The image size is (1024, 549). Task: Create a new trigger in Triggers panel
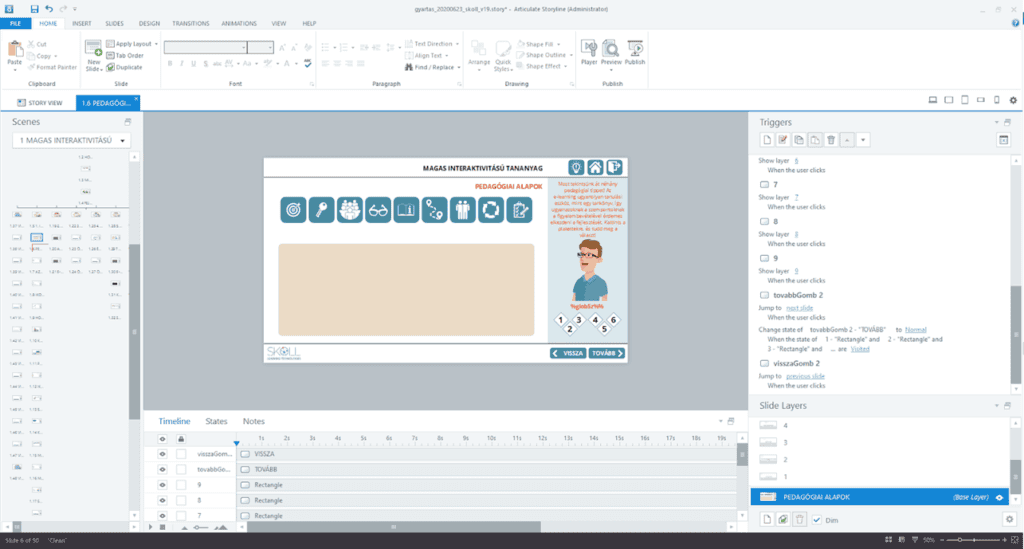(x=767, y=140)
